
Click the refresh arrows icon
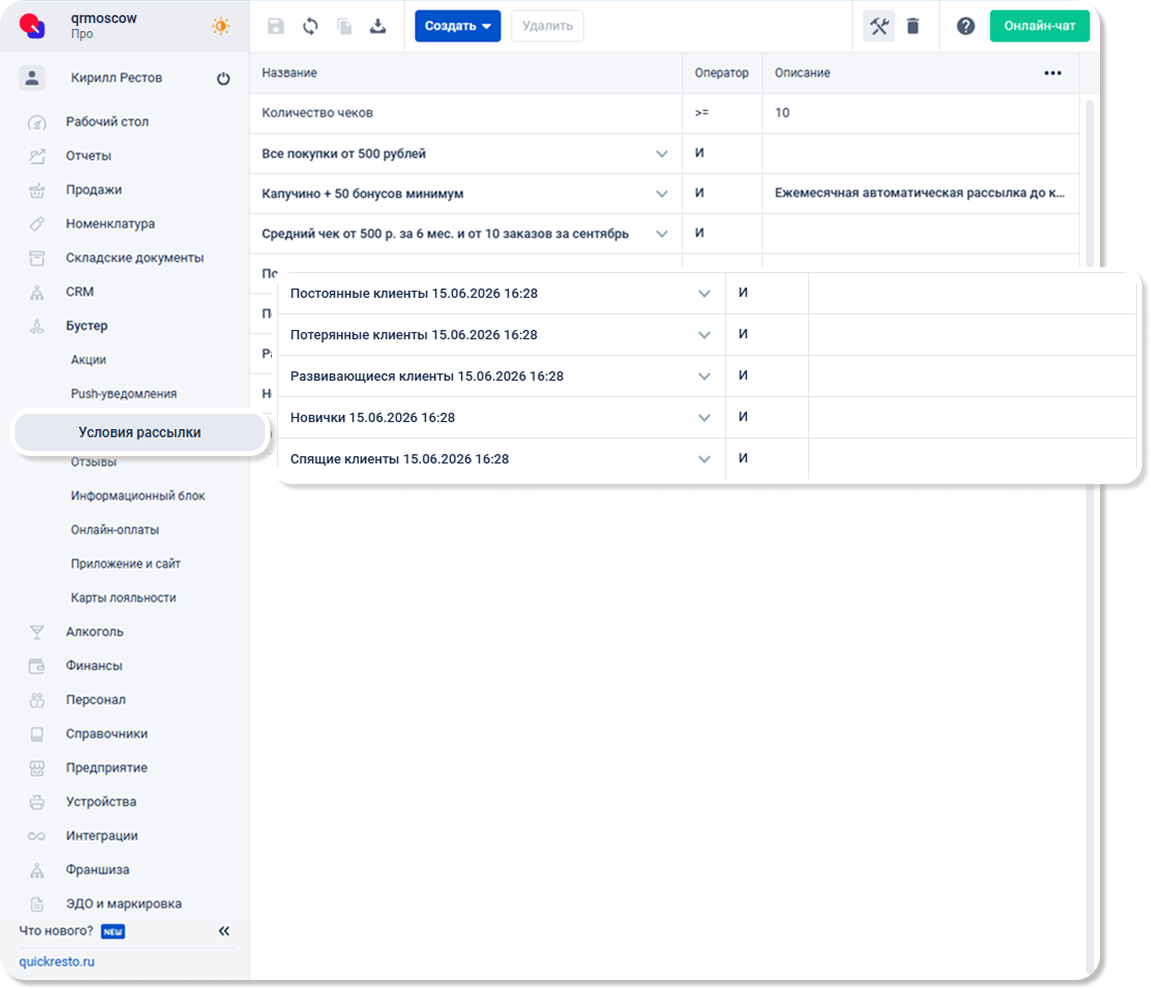click(310, 26)
